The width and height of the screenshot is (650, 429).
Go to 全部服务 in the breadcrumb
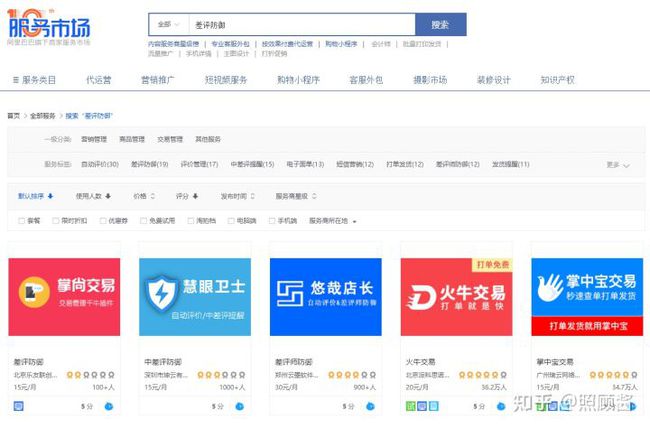43,116
